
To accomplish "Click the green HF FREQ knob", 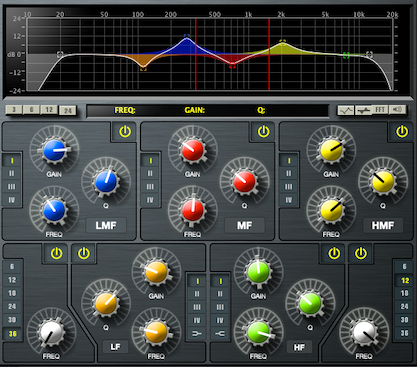I will point(258,333).
